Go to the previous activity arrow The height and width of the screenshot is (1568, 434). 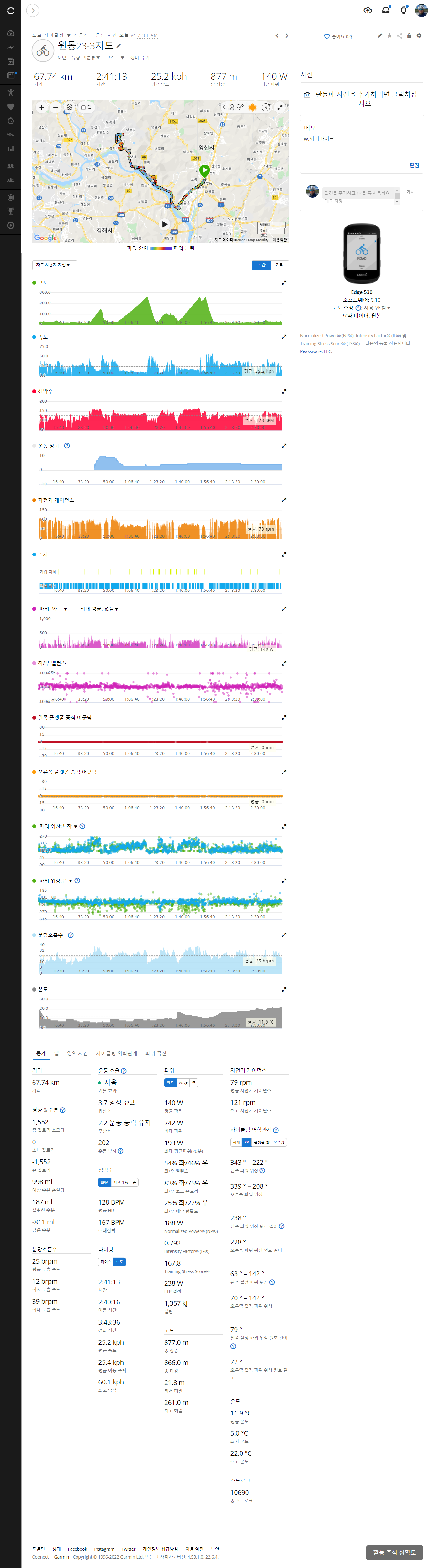(x=277, y=36)
